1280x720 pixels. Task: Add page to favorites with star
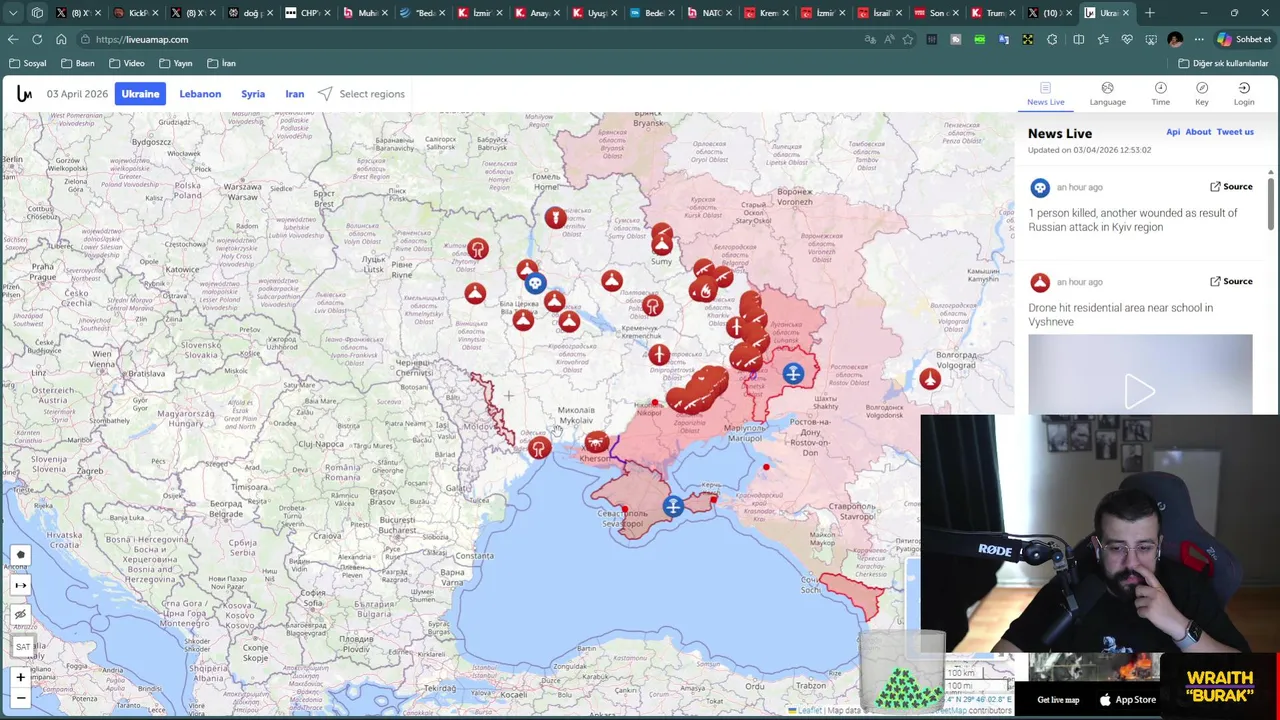point(907,39)
